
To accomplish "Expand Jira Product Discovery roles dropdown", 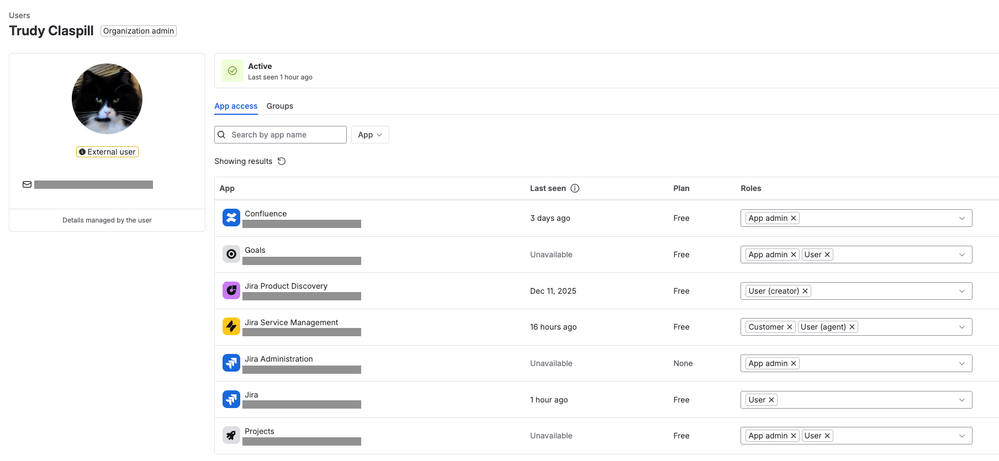I will click(x=961, y=290).
